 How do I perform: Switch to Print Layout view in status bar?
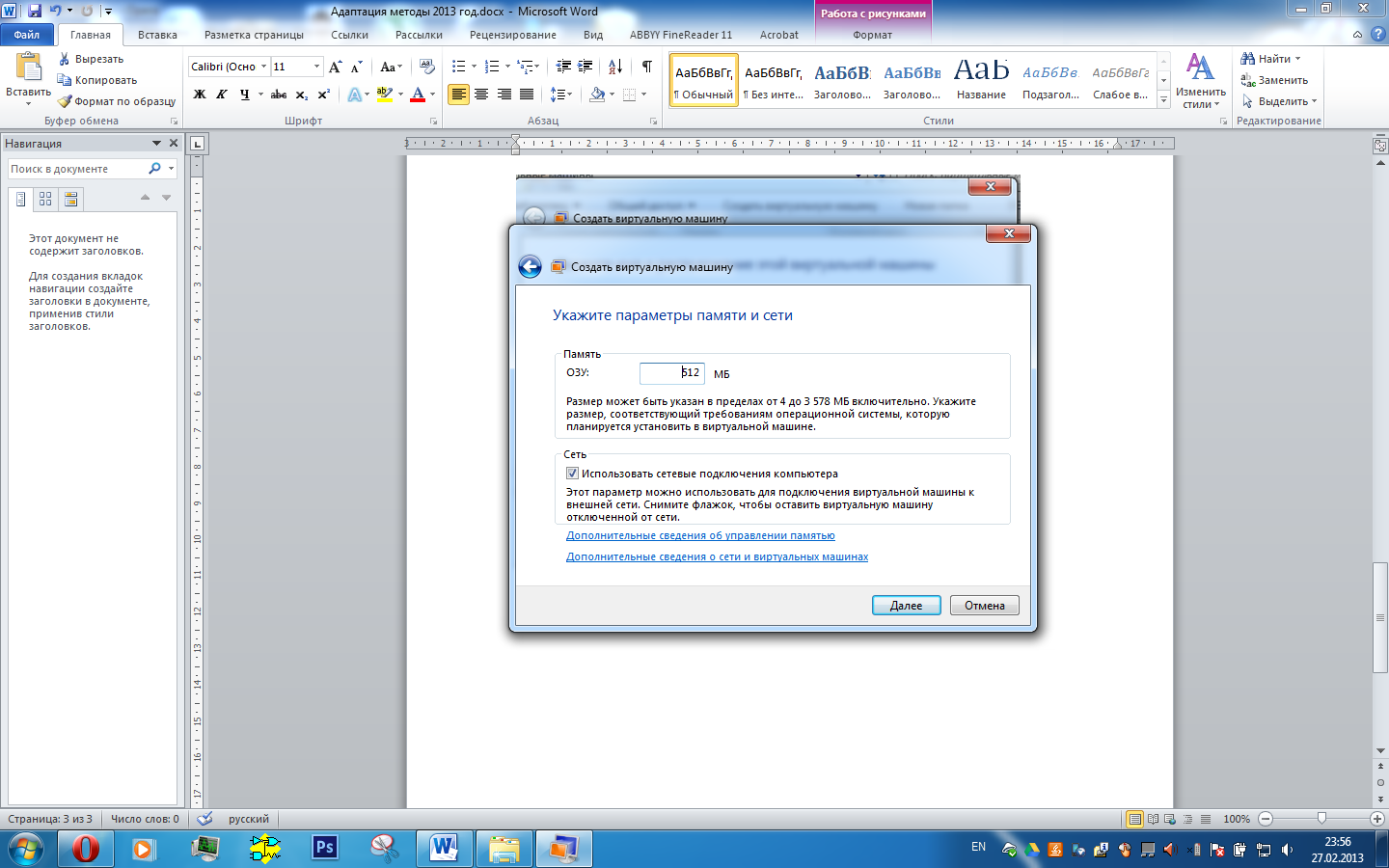(x=1135, y=819)
